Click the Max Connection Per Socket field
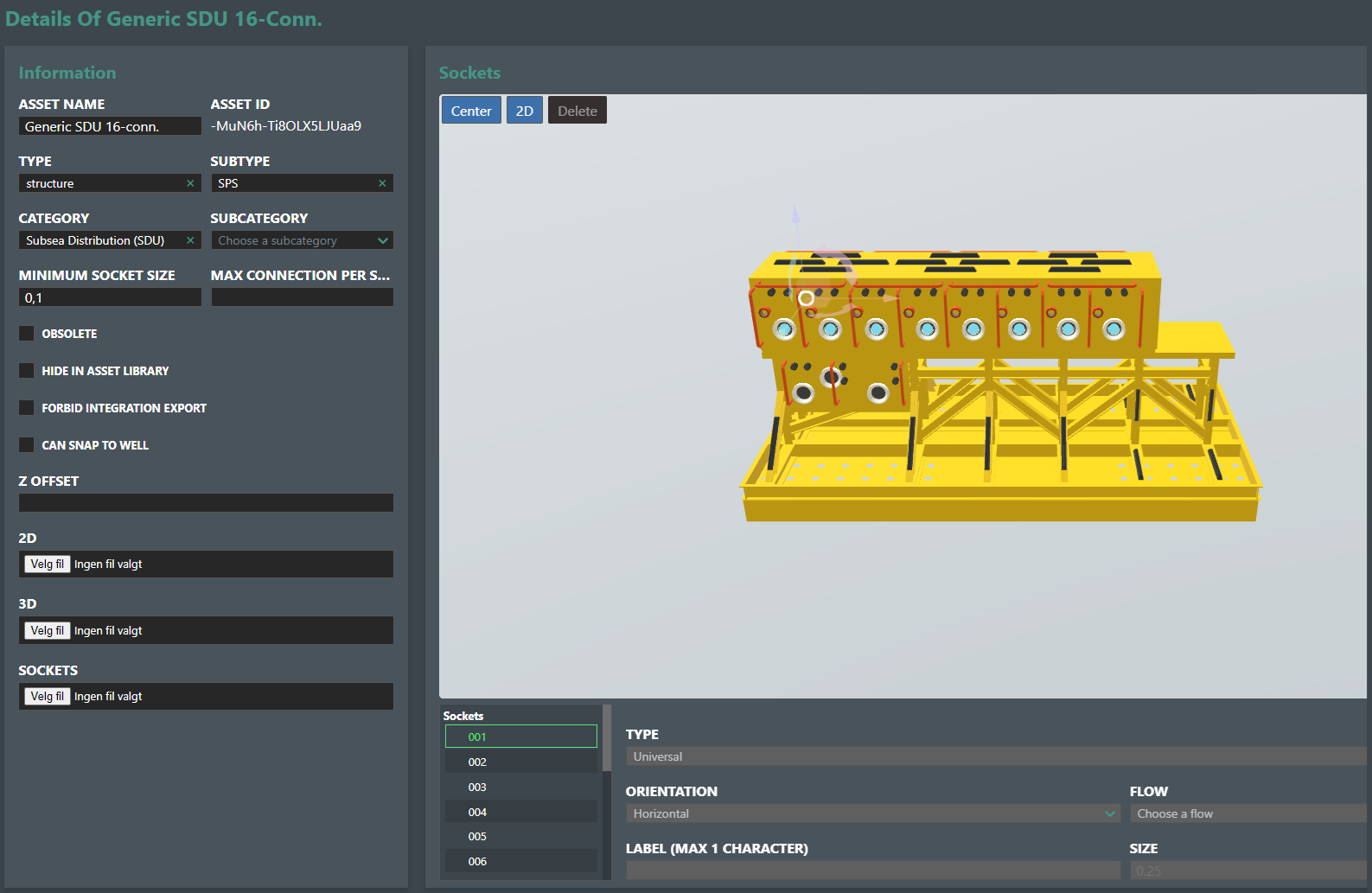Screen dimensions: 1372x893 [x=302, y=297]
